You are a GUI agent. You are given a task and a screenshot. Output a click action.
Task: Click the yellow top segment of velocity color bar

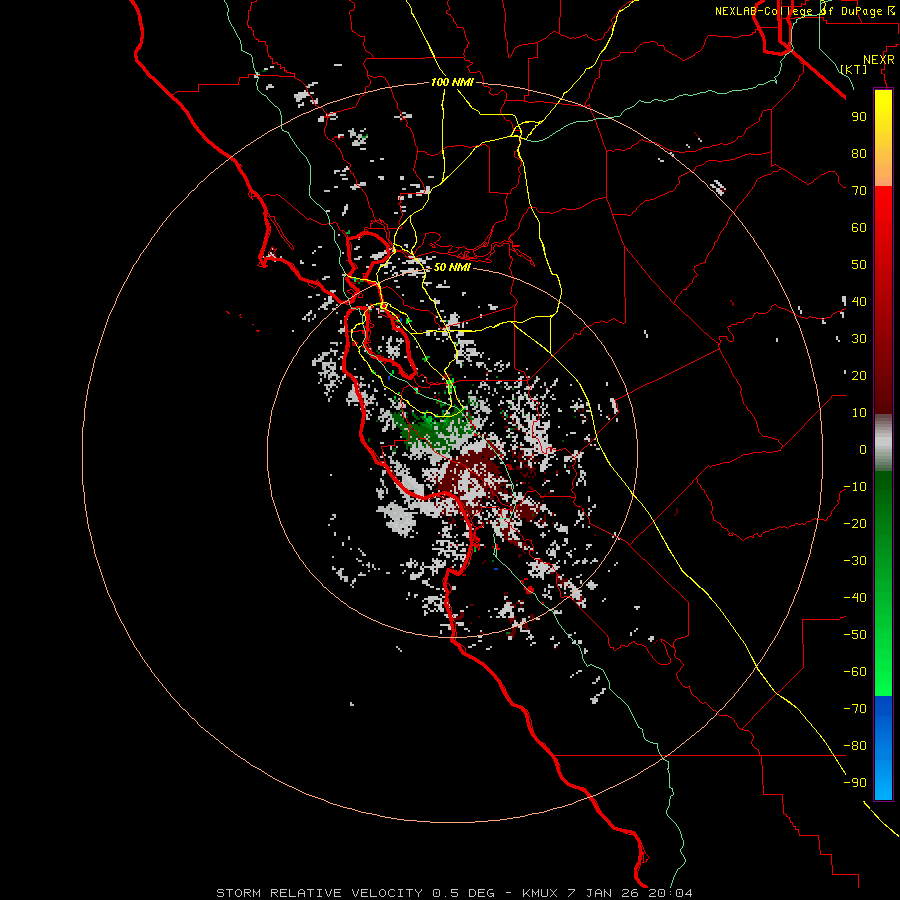click(x=883, y=138)
